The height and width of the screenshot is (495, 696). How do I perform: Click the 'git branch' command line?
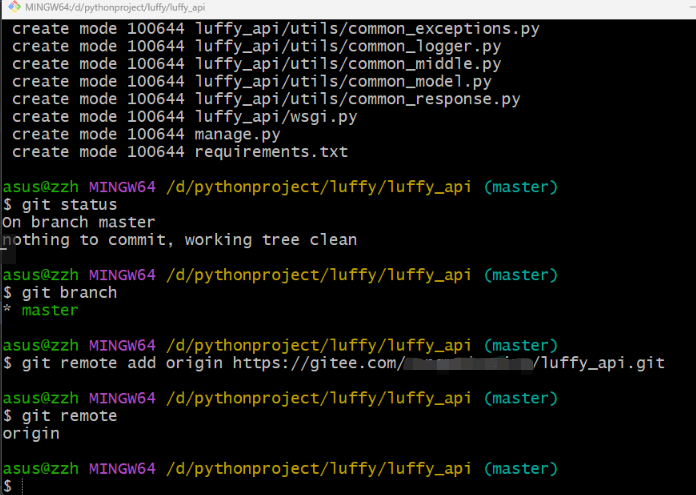pos(60,293)
